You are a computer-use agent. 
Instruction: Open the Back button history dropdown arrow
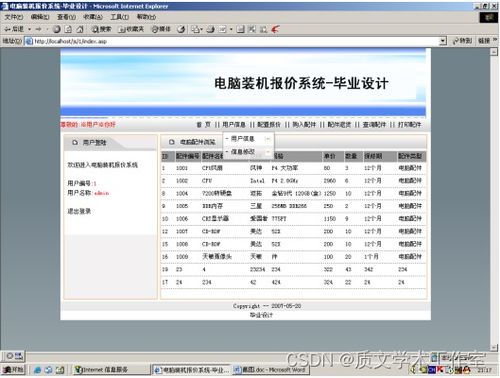click(30, 29)
